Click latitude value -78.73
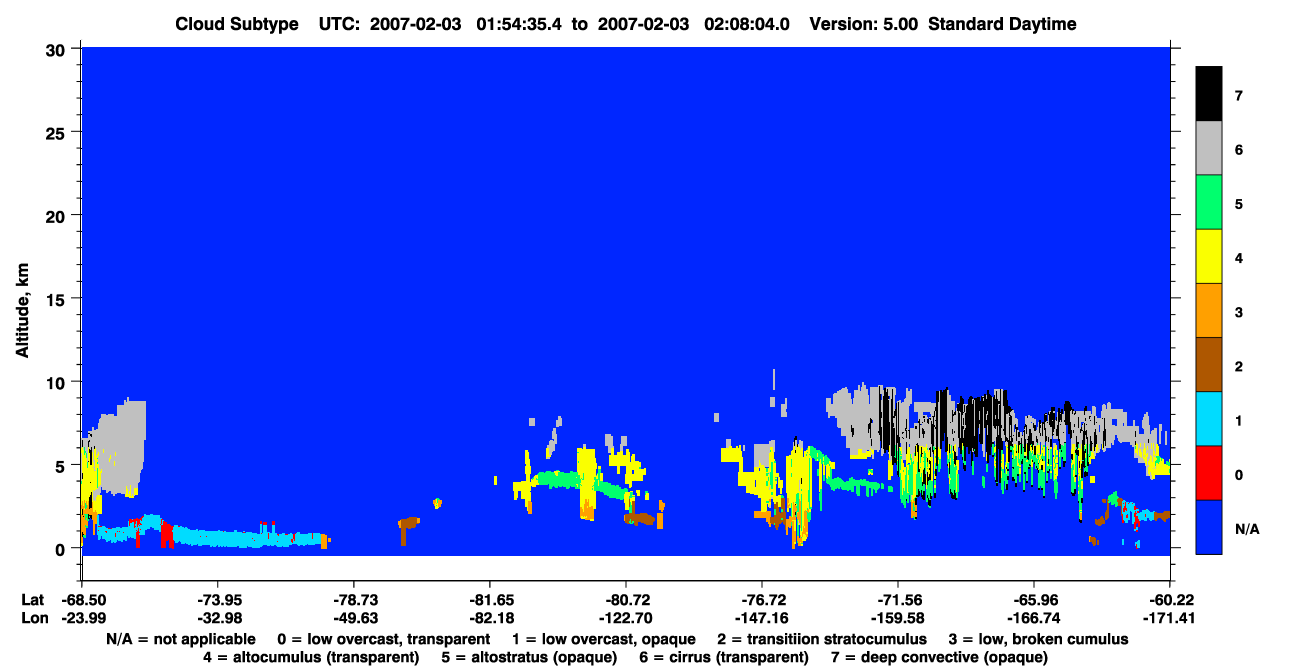 [353, 600]
